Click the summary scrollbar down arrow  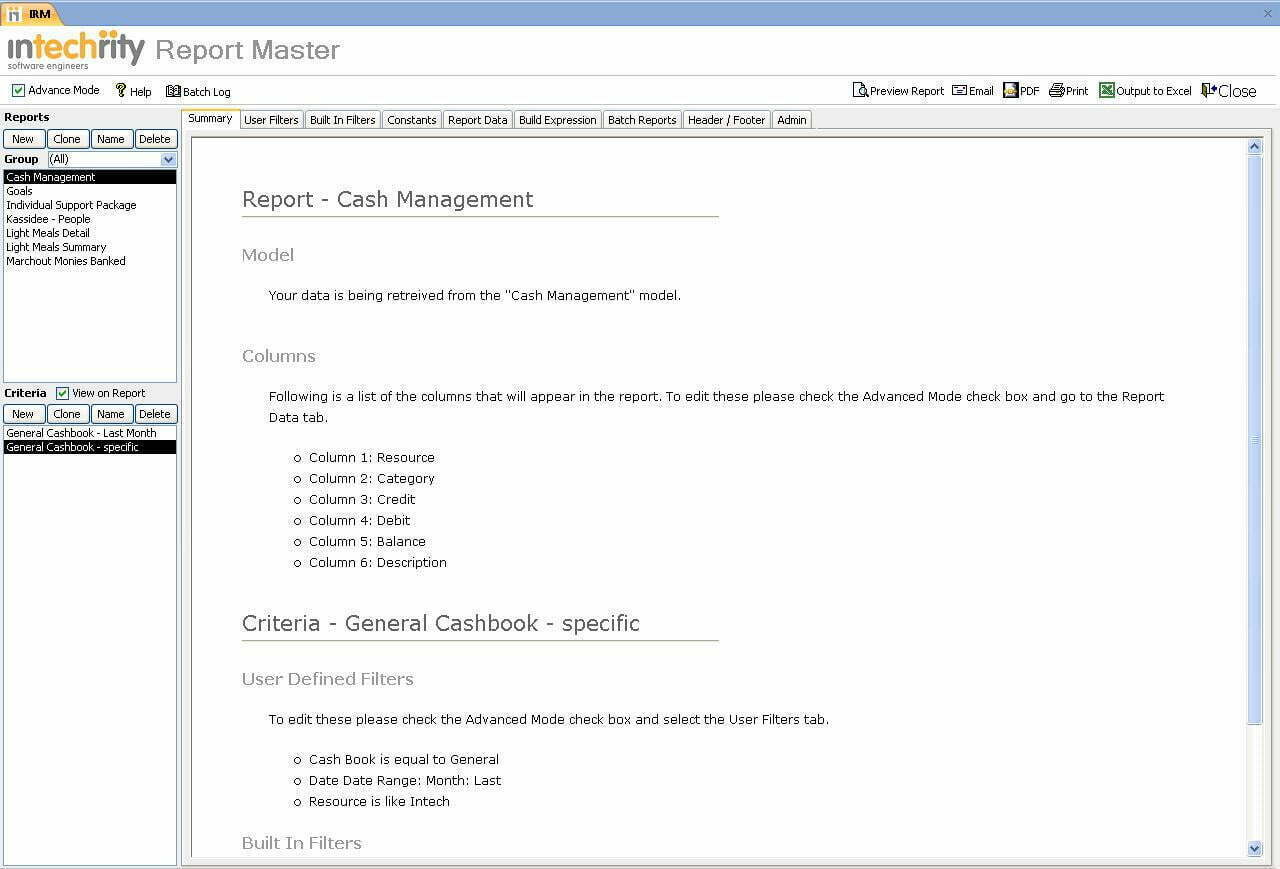point(1255,848)
